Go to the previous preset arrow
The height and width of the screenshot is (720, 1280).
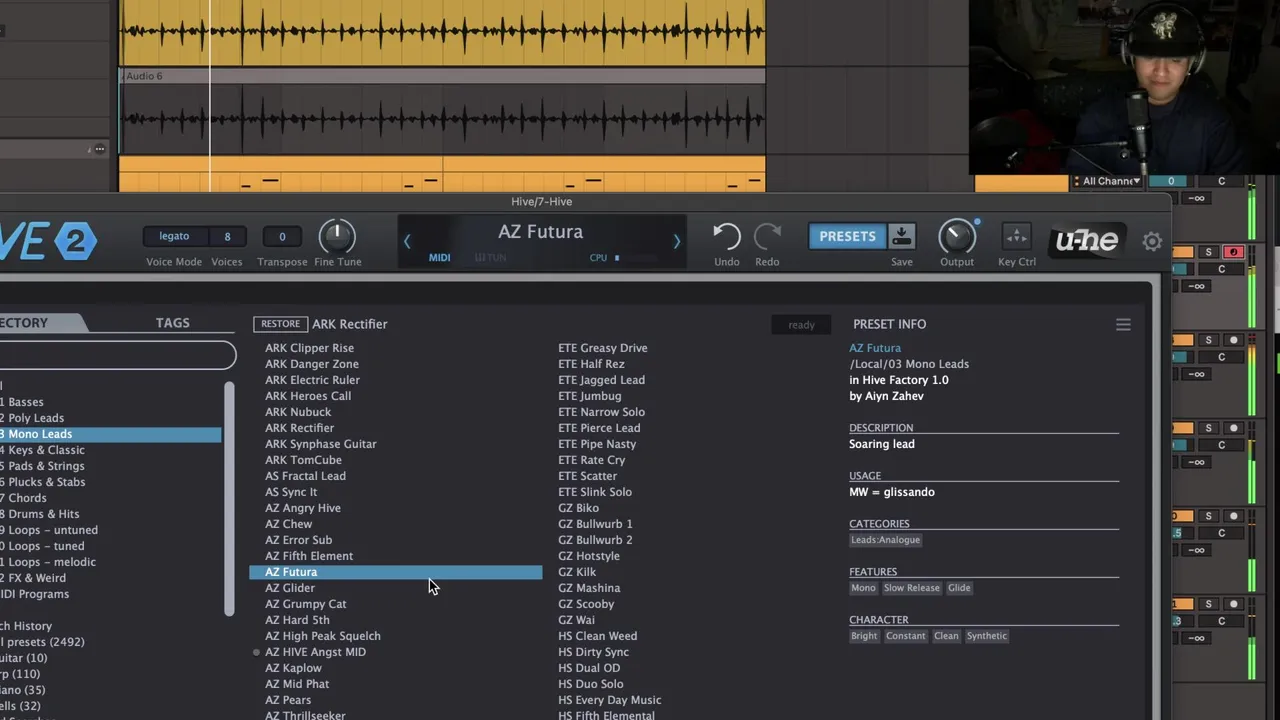click(x=407, y=241)
